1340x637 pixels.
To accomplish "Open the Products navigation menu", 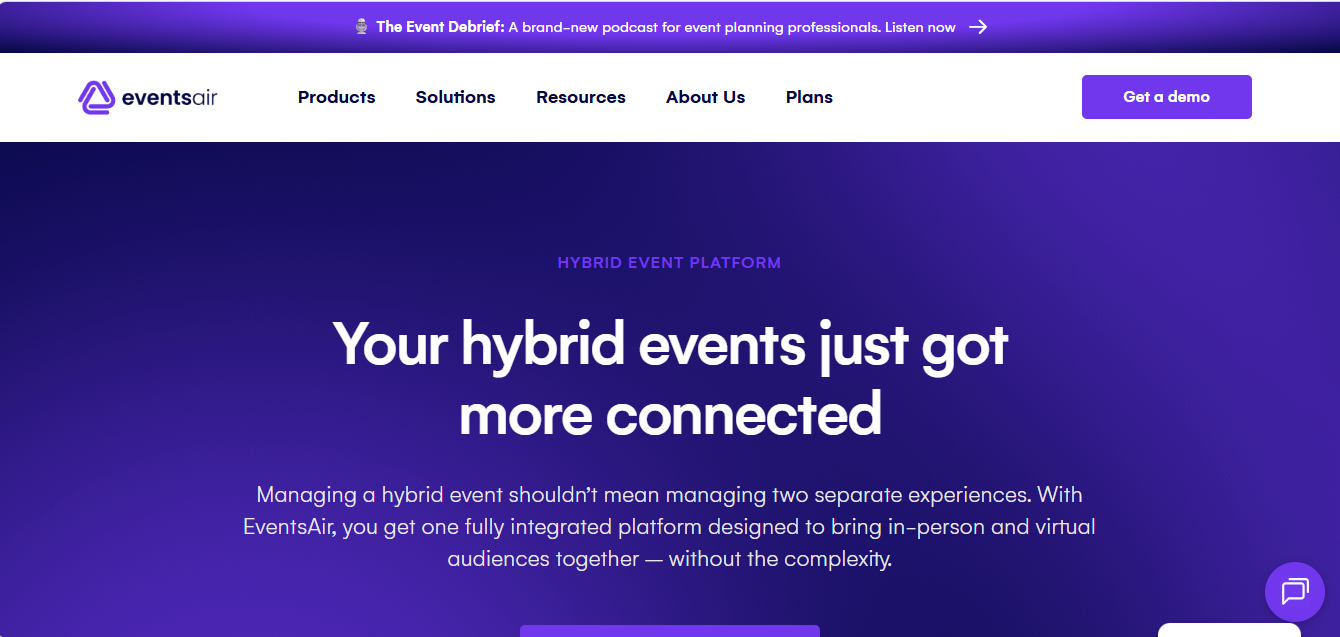I will coord(336,97).
